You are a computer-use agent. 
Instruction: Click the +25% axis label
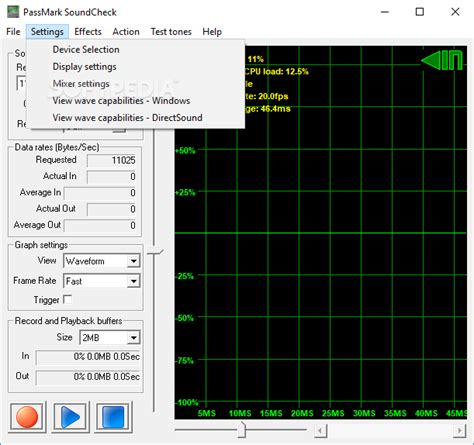point(185,192)
